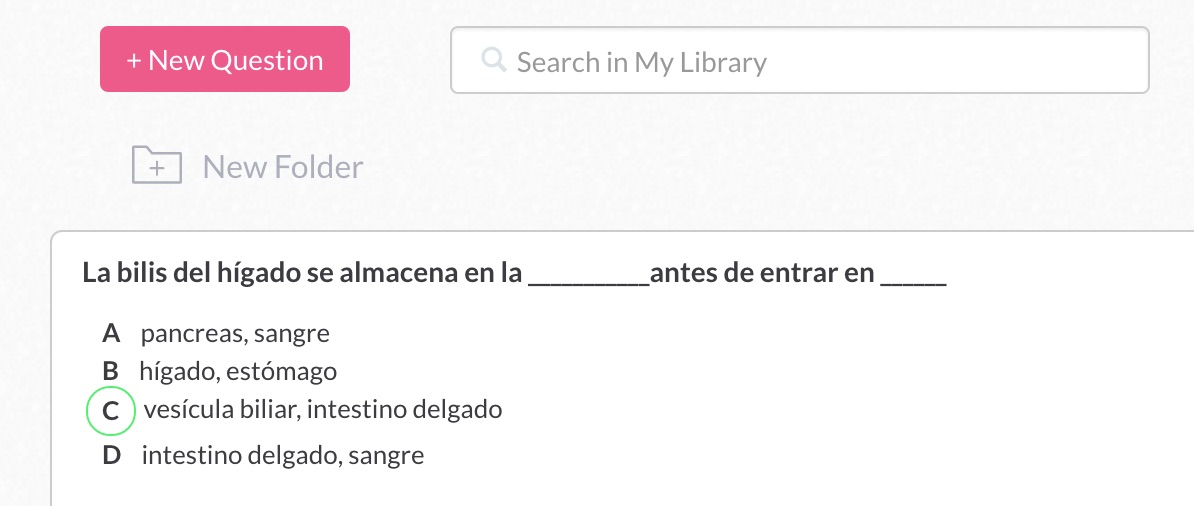Screen dimensions: 1194x506
Task: Select answer letter B
Action: [x=110, y=372]
